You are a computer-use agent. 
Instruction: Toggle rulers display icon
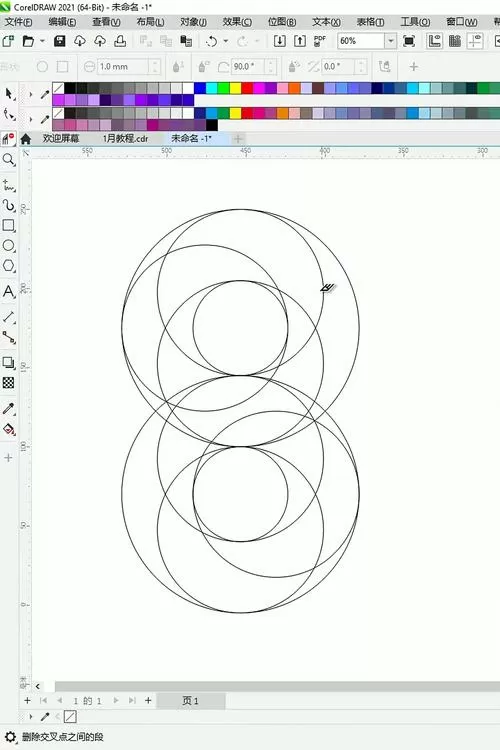pyautogui.click(x=434, y=41)
